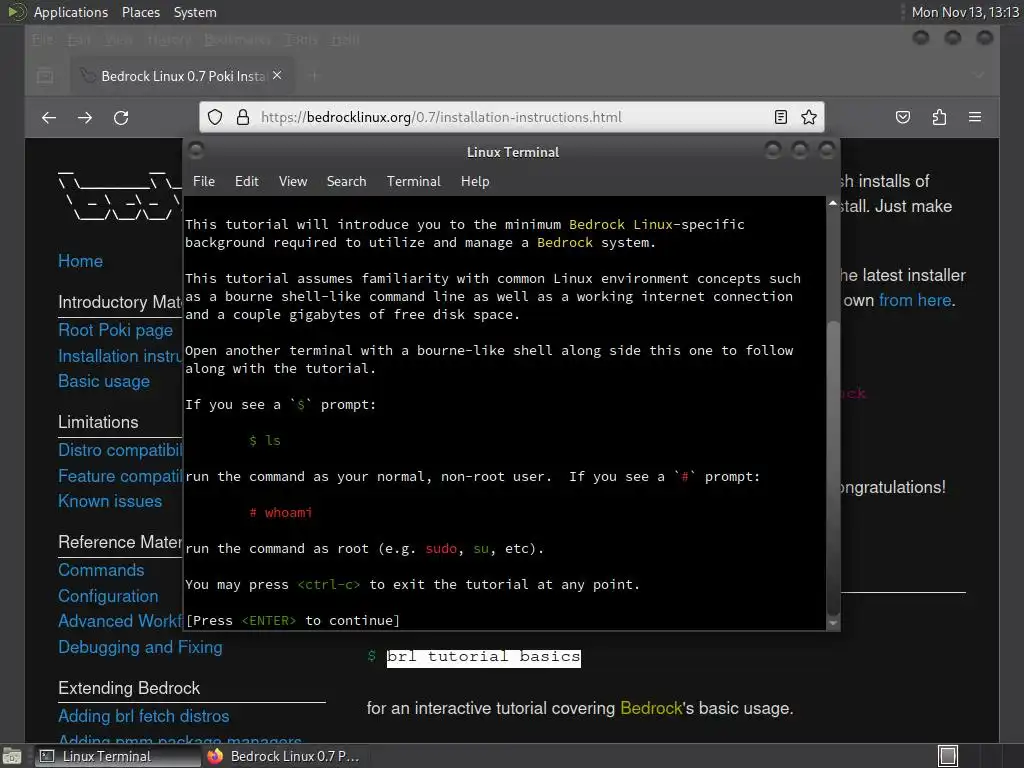Click show desktop icon in bottom panel
This screenshot has height=768, width=1024.
point(12,756)
